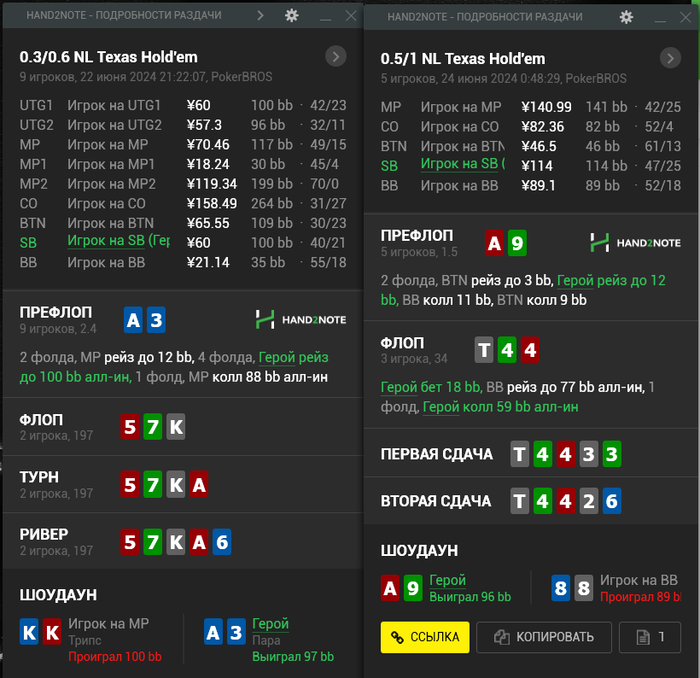Click the gray K card on left flop row
The image size is (700, 678).
176,427
